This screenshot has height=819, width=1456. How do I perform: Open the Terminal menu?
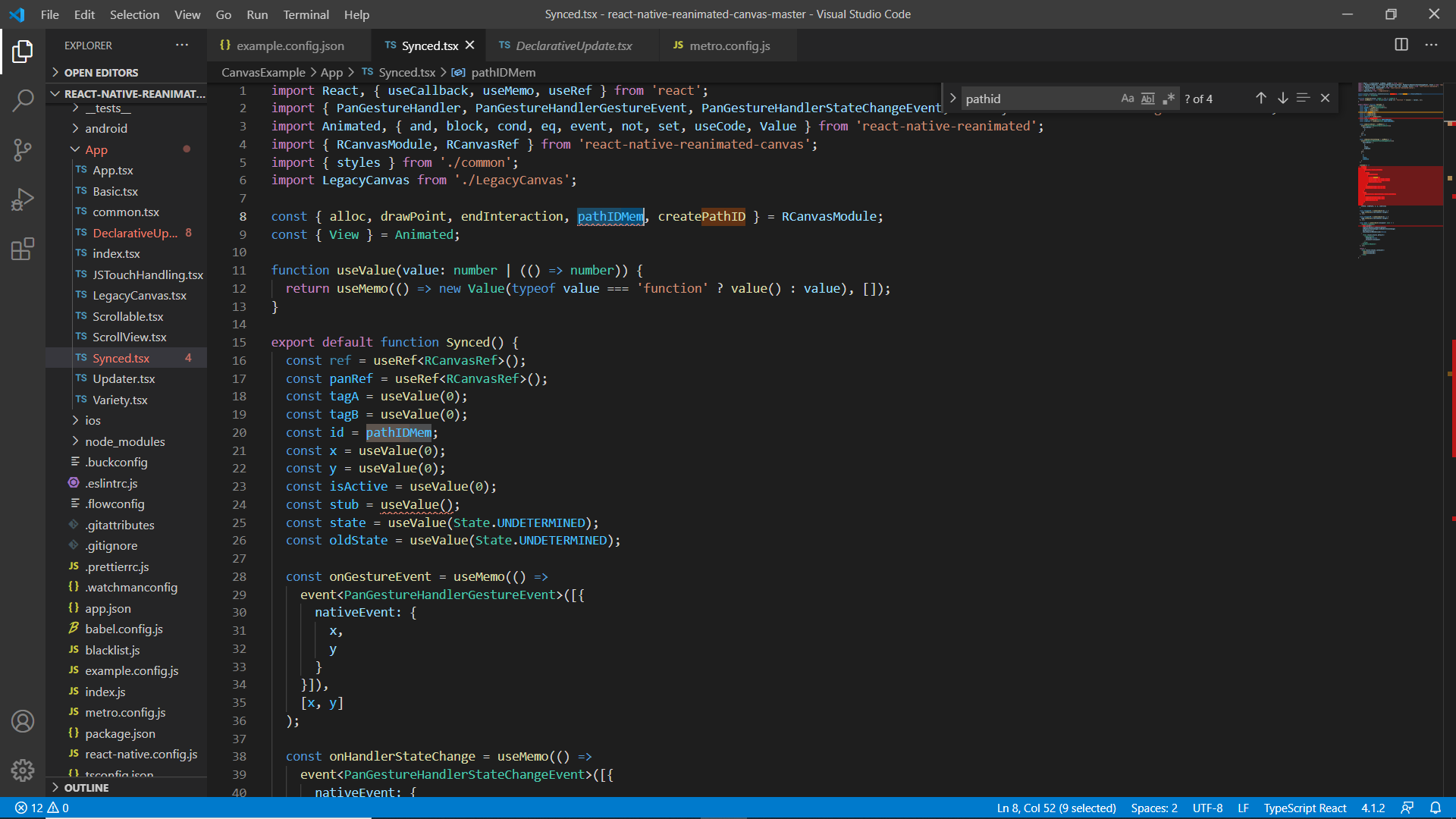(x=306, y=14)
